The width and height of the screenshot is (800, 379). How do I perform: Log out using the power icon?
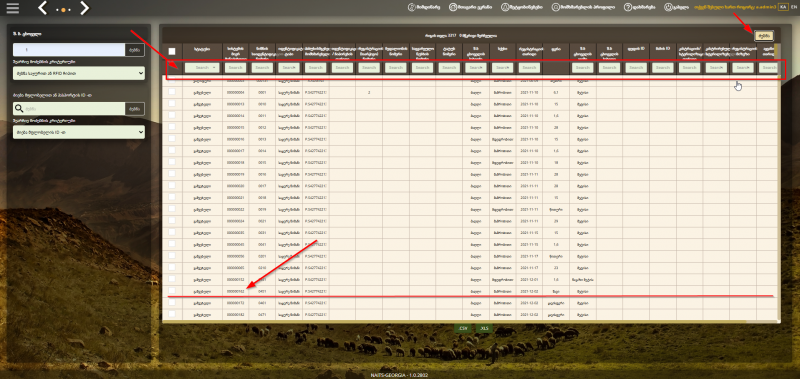(x=668, y=8)
